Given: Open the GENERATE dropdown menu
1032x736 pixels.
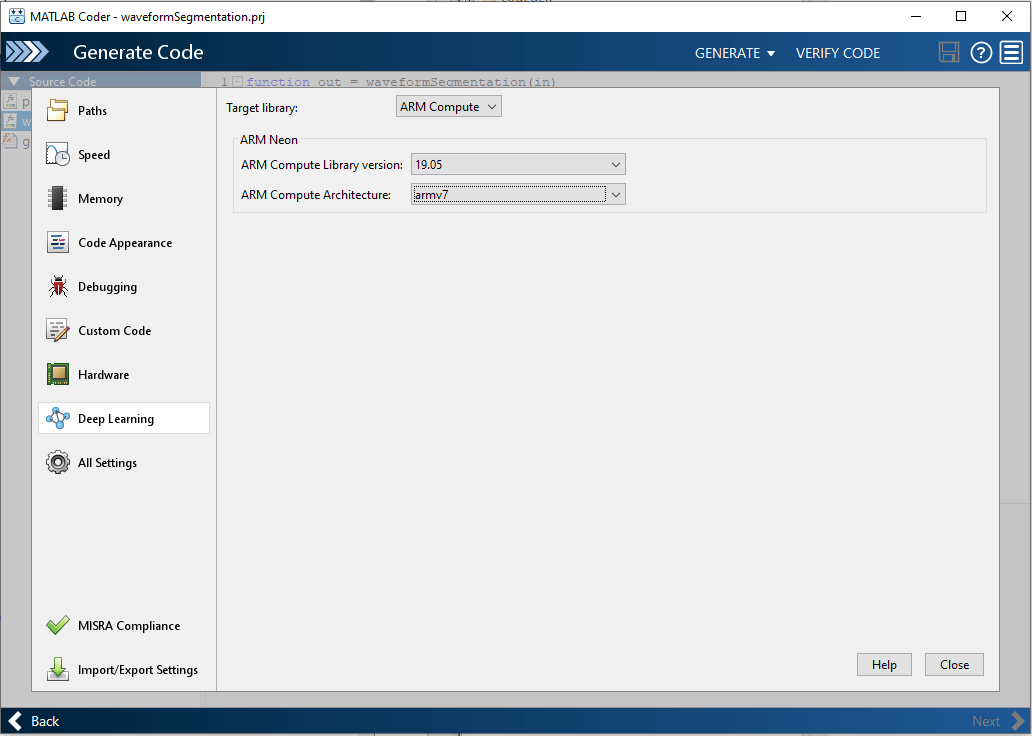Looking at the screenshot, I should click(x=735, y=53).
